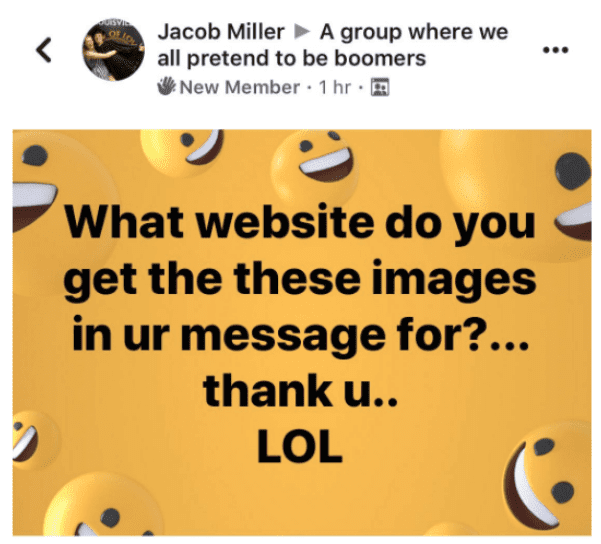This screenshot has width=601, height=544.
Task: Tap the small emoji left of 'thank u..'
Action: tap(34, 439)
